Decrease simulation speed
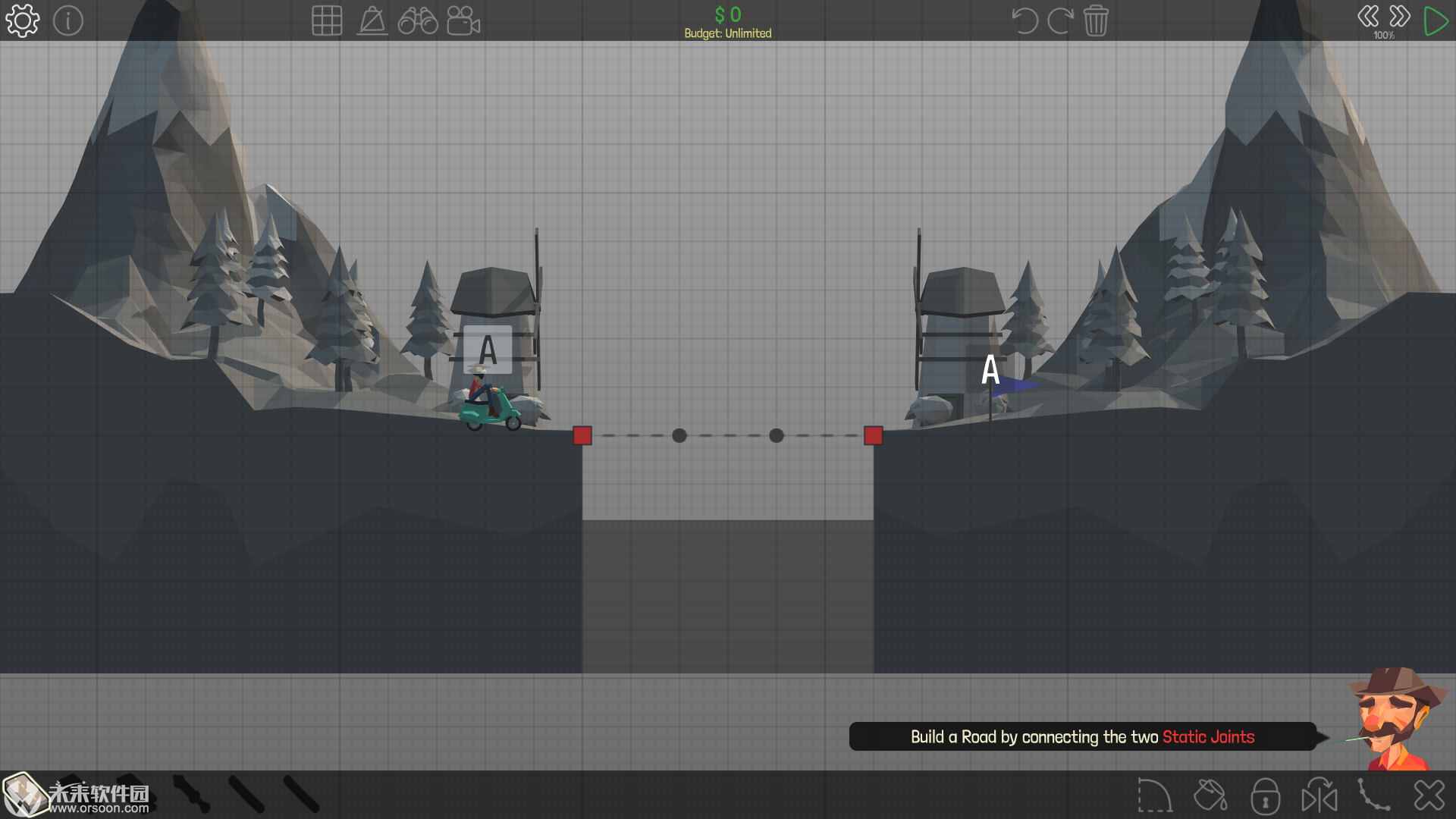This screenshot has height=819, width=1456. [x=1368, y=17]
